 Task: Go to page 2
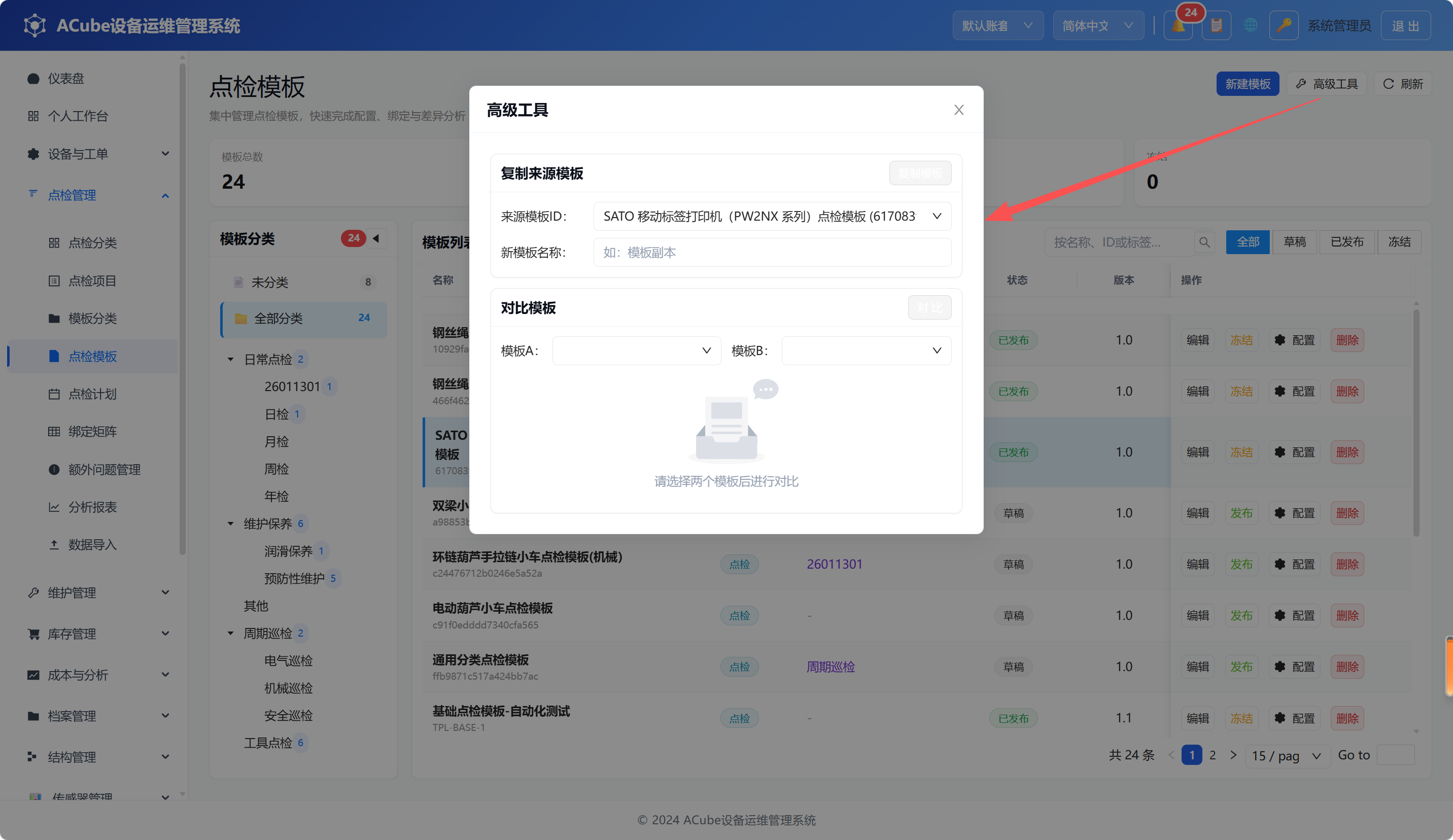click(x=1213, y=755)
